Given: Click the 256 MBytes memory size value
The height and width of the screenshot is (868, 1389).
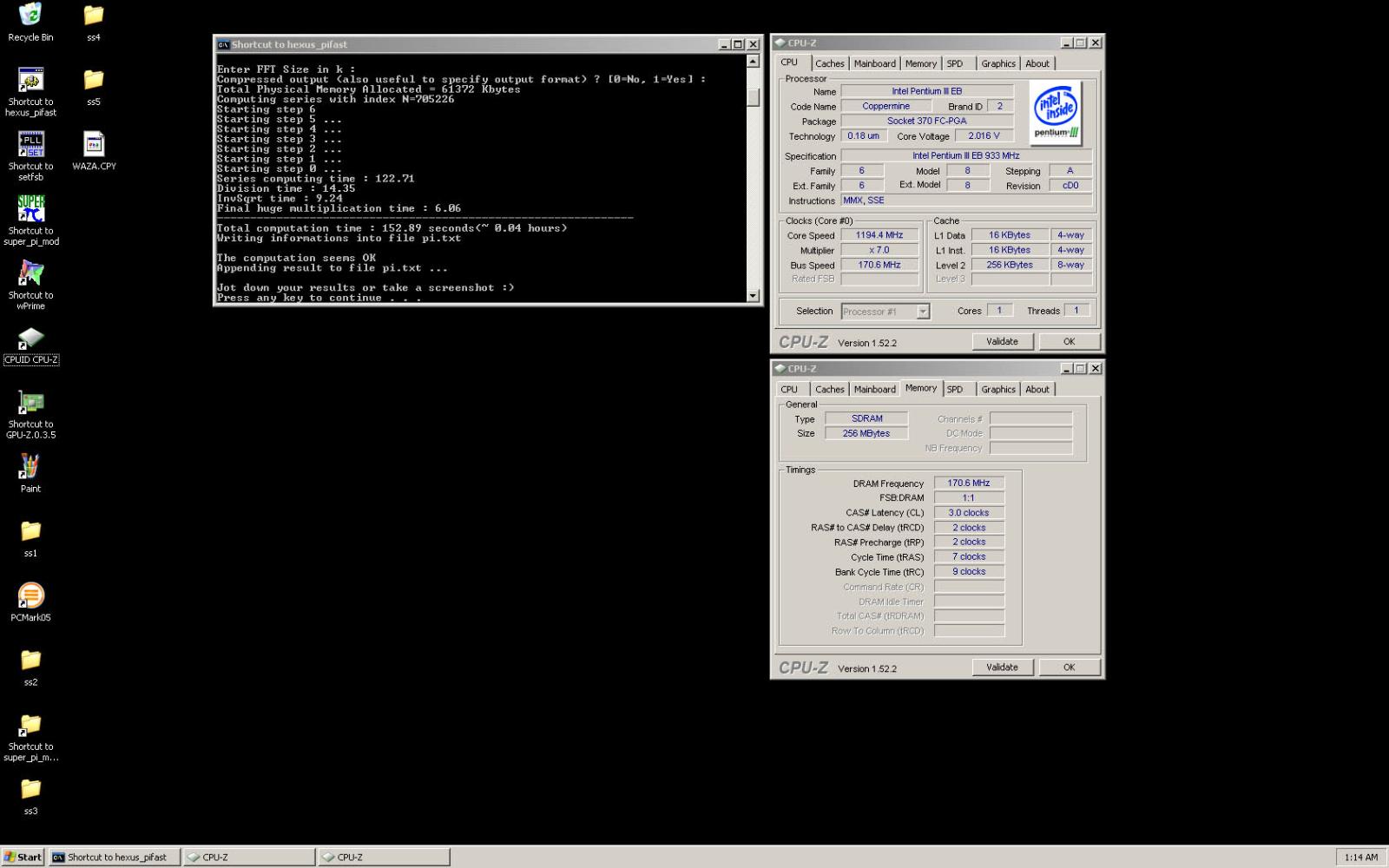Looking at the screenshot, I should pyautogui.click(x=866, y=433).
